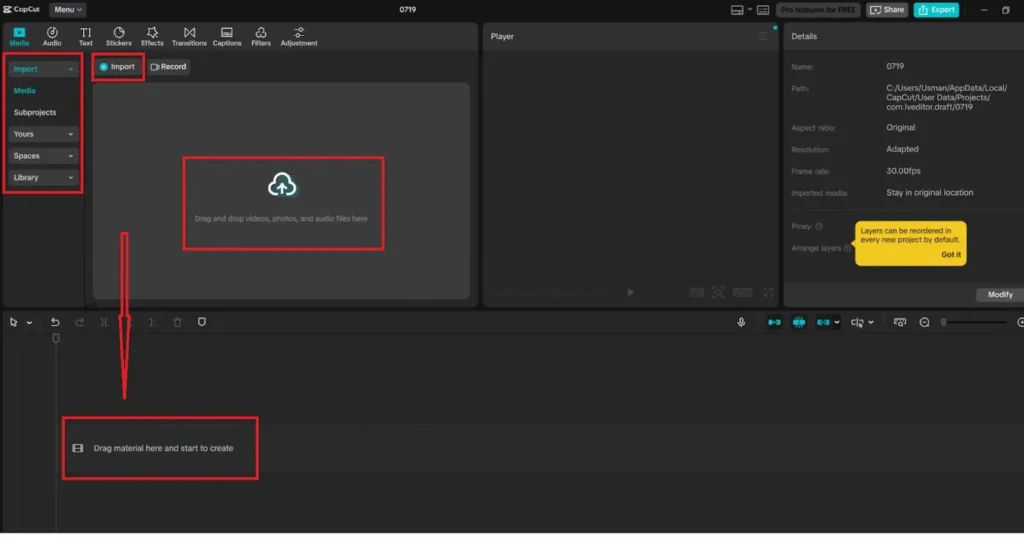Screen dimensions: 1024x544
Task: Expand the Spaces section
Action: (x=43, y=155)
